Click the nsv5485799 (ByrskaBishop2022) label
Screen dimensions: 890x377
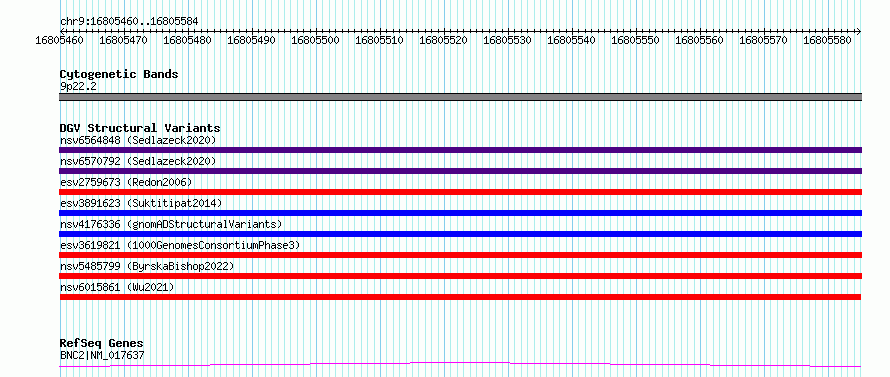(x=147, y=266)
